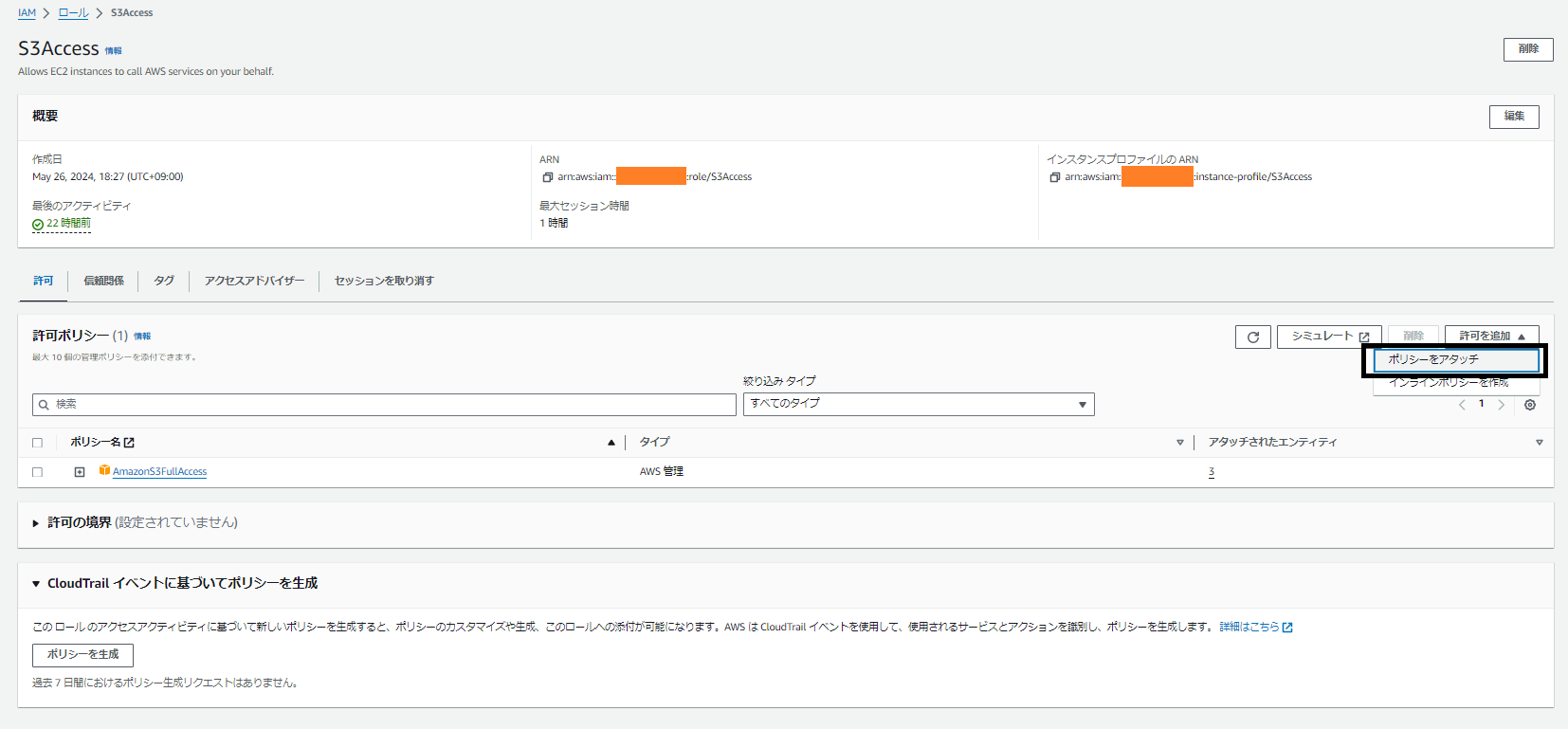The height and width of the screenshot is (729, 1568).
Task: Copy the instance profile ARN icon
Action: (1054, 177)
